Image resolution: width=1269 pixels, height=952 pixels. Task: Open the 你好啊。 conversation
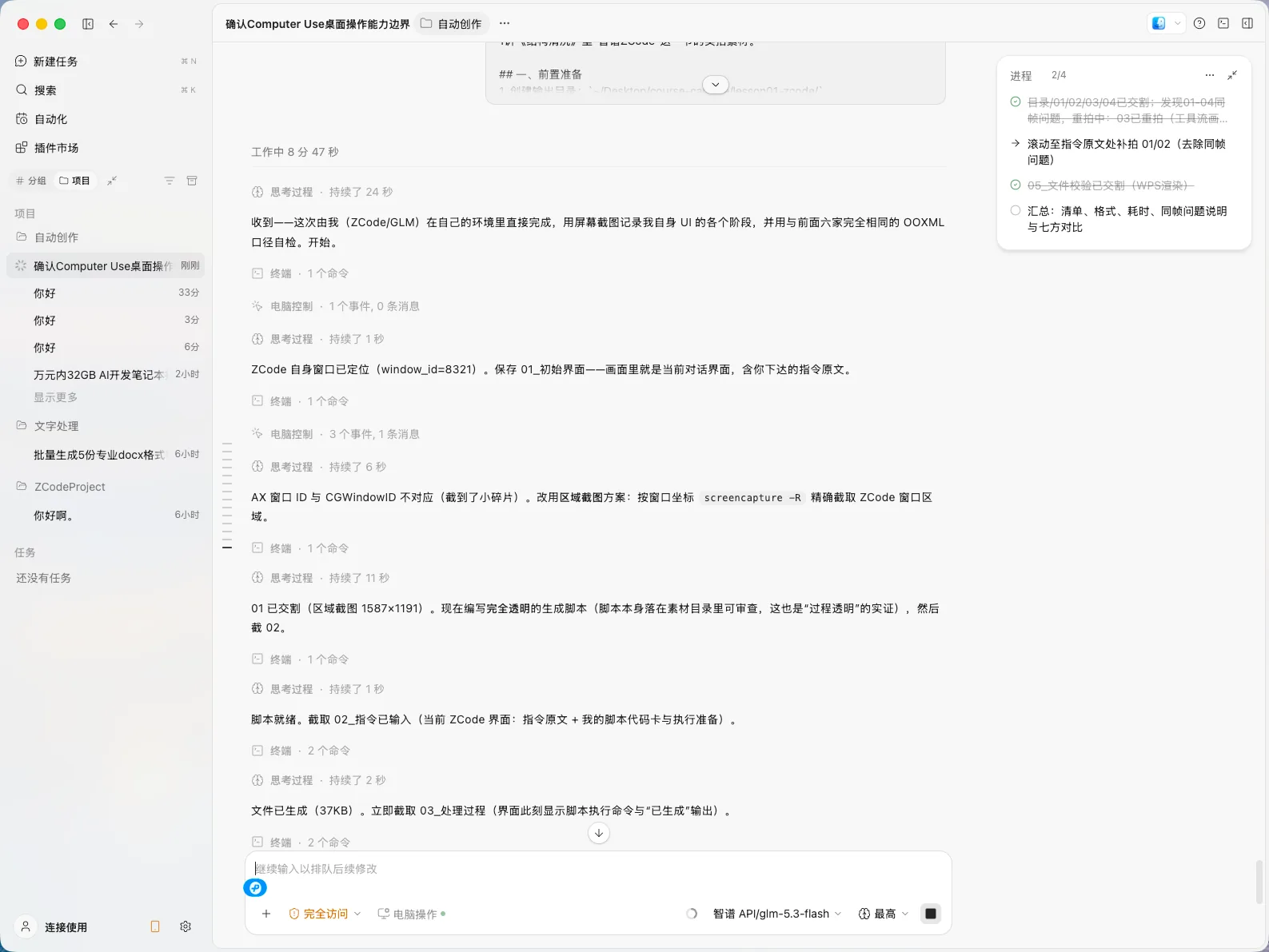pyautogui.click(x=106, y=516)
